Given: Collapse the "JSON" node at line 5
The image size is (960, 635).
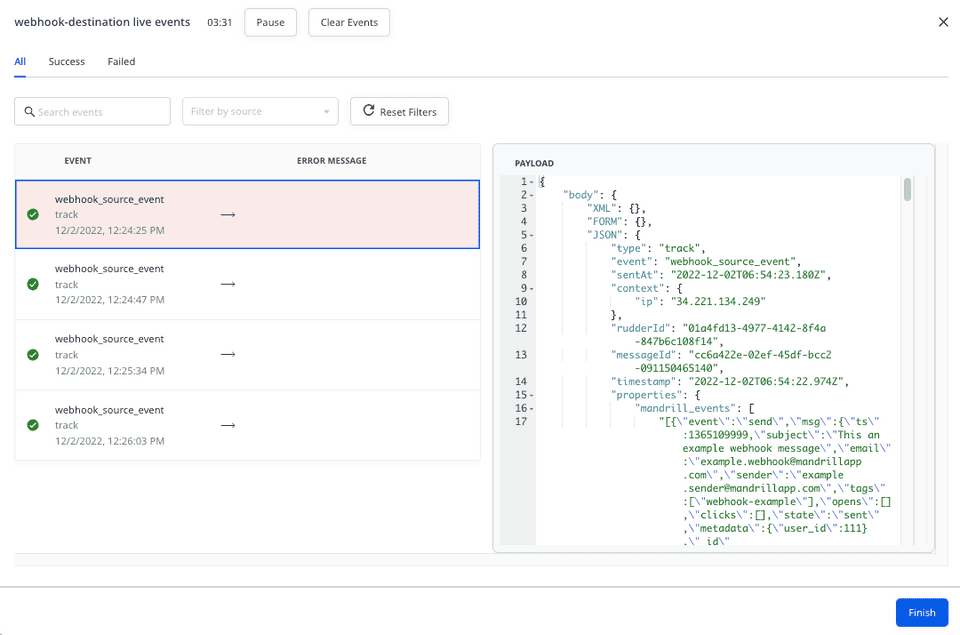Looking at the screenshot, I should point(531,235).
